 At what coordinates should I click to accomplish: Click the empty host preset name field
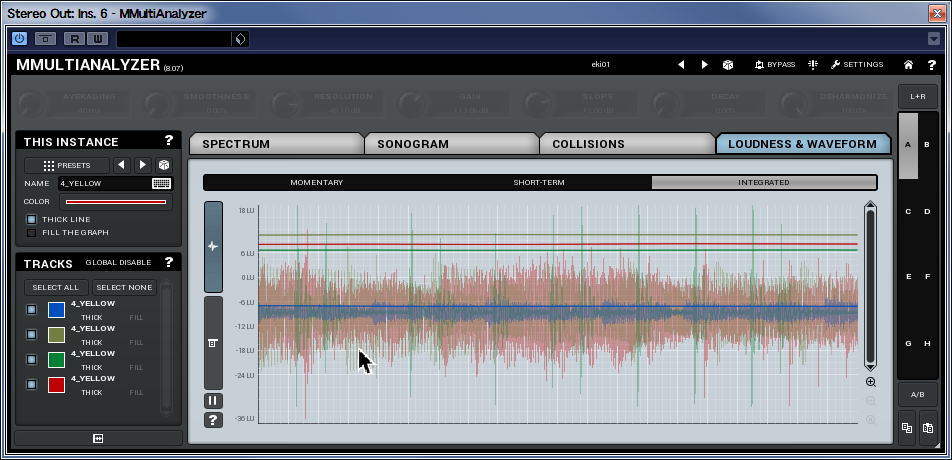click(x=174, y=39)
